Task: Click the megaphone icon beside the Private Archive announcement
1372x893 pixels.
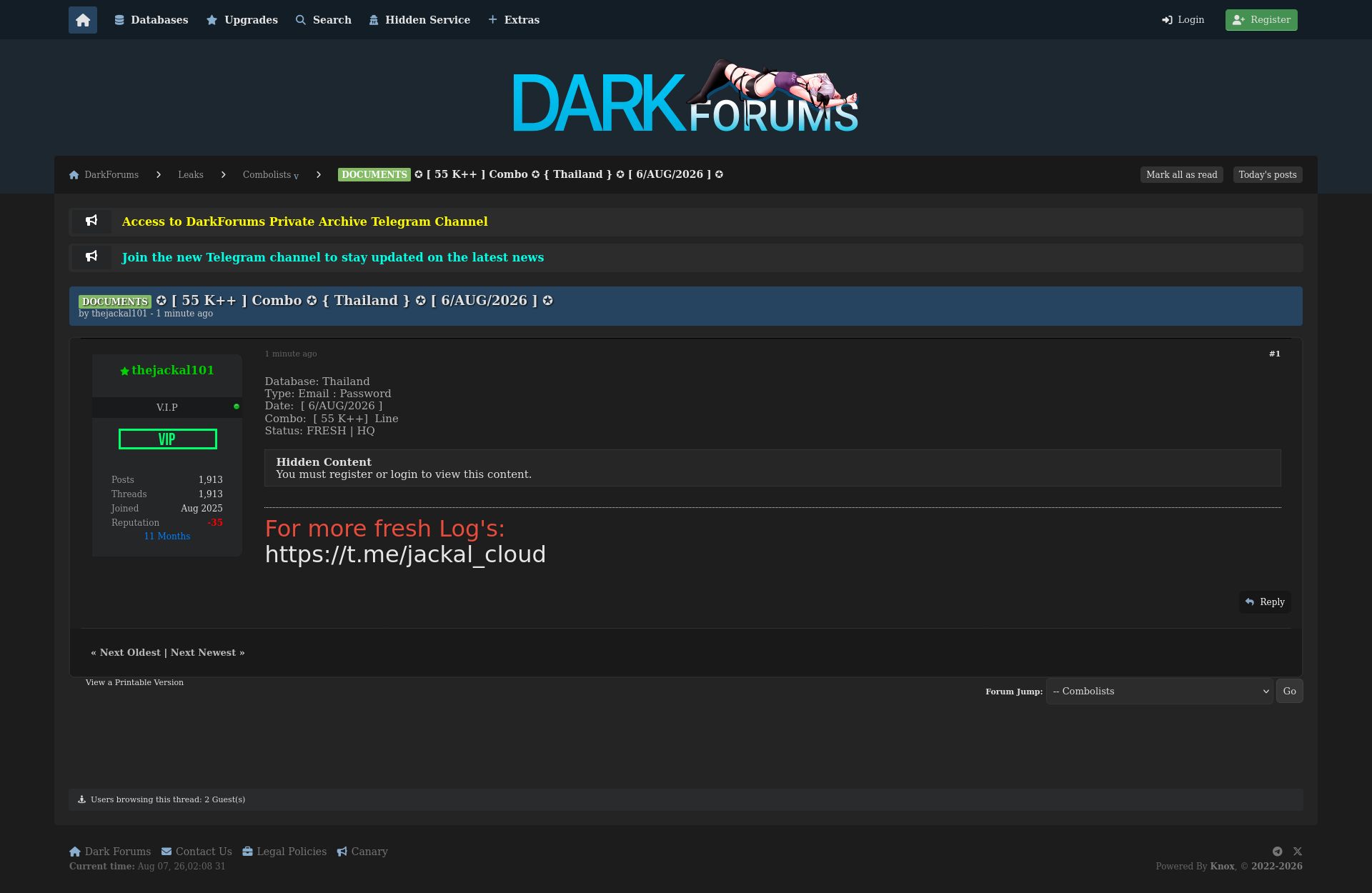Action: pos(91,221)
